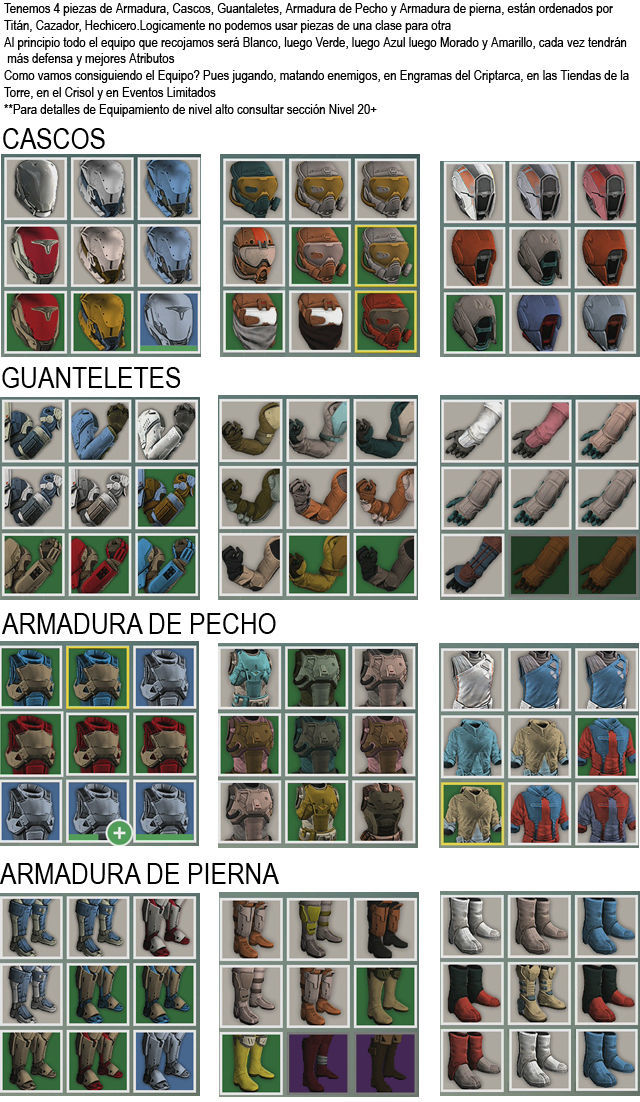640x1102 pixels.
Task: Choose the all-white titan gauntlet
Action: point(166,430)
